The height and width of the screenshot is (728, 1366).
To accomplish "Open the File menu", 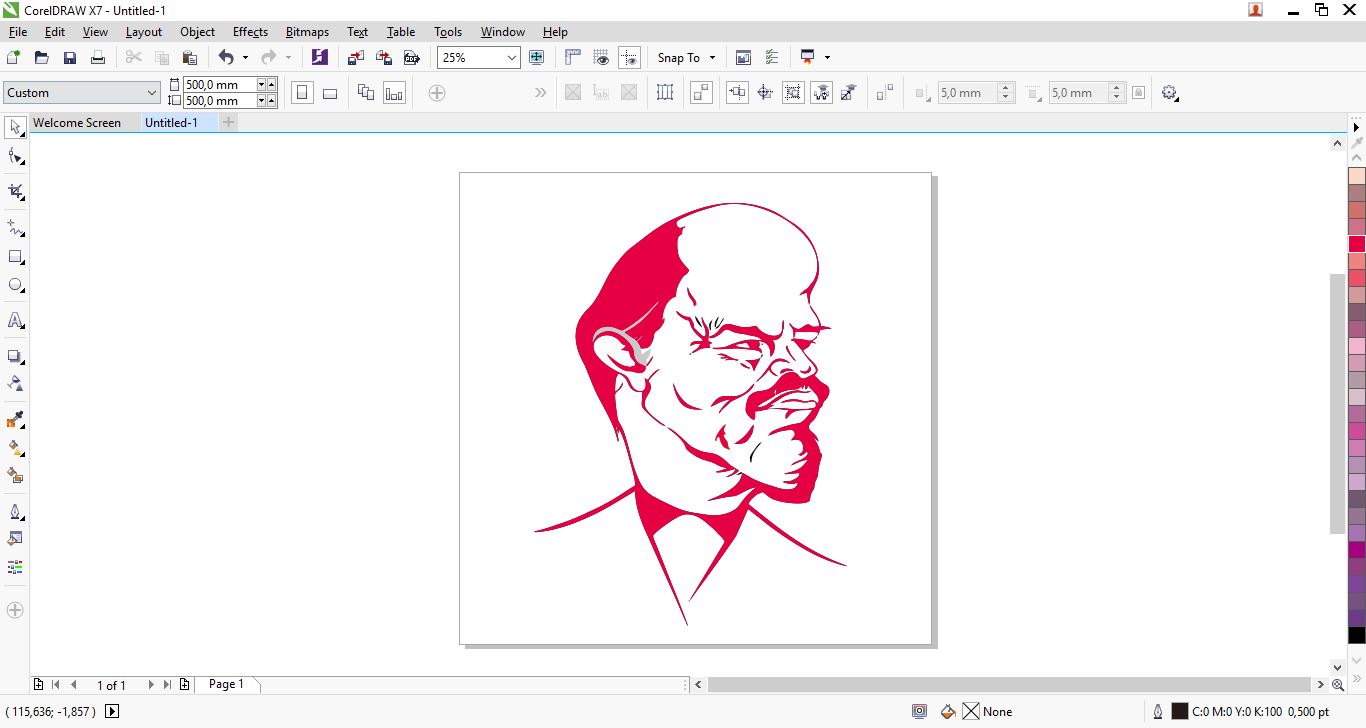I will pyautogui.click(x=17, y=32).
